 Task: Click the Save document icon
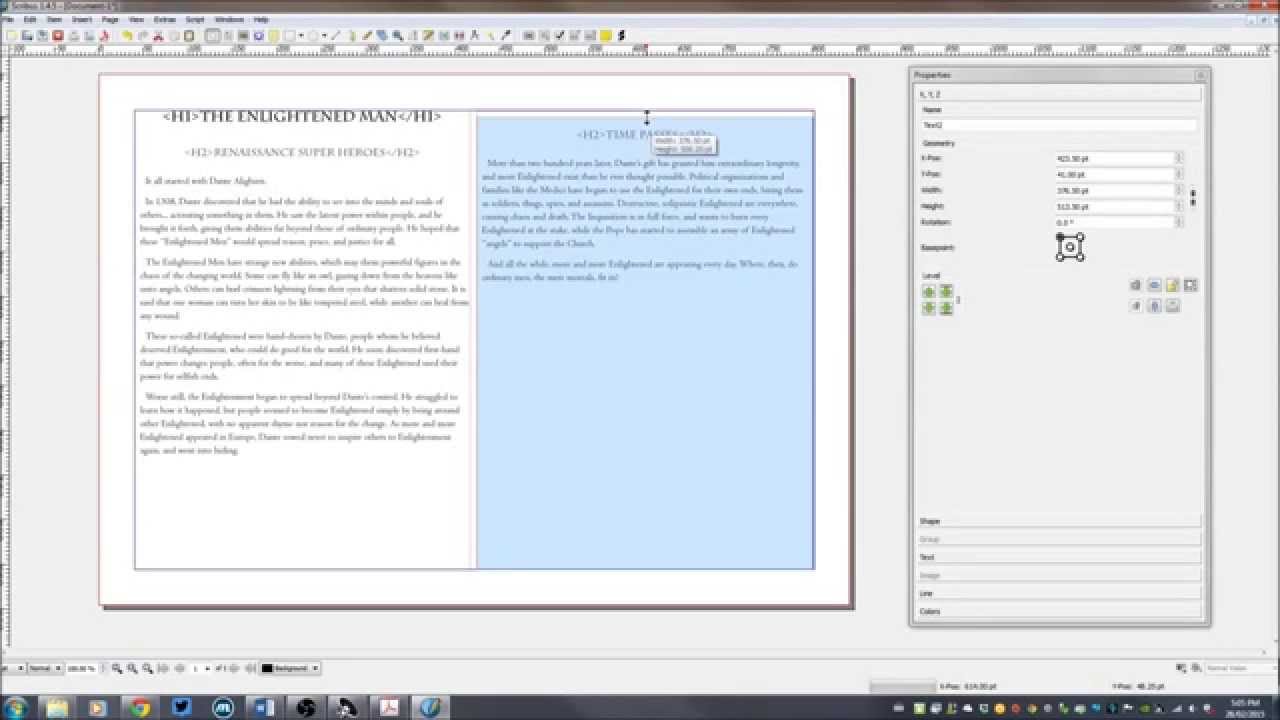[x=42, y=35]
